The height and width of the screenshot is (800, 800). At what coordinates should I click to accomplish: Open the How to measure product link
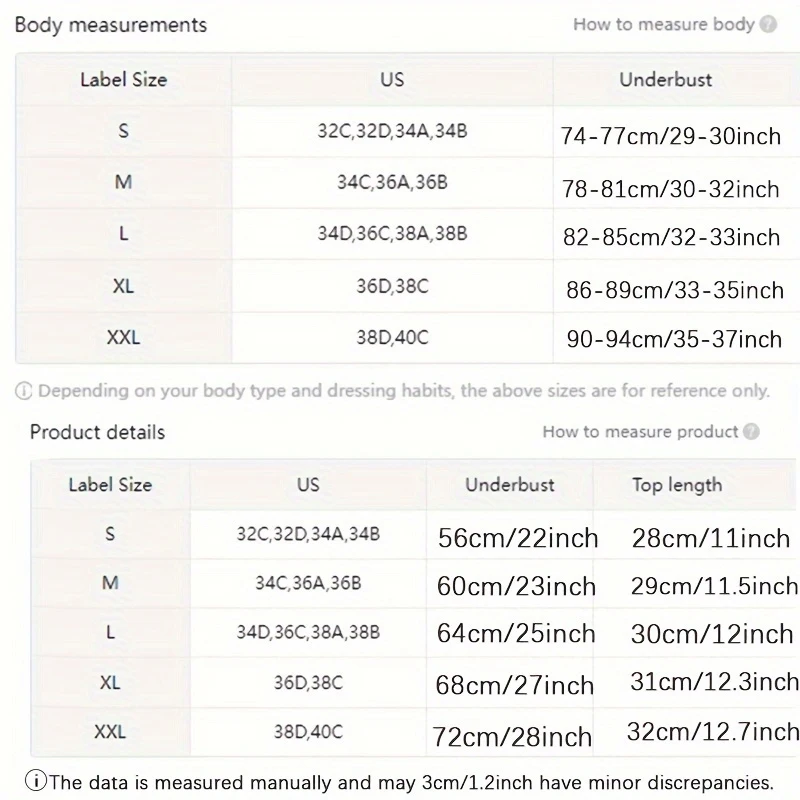tap(640, 432)
